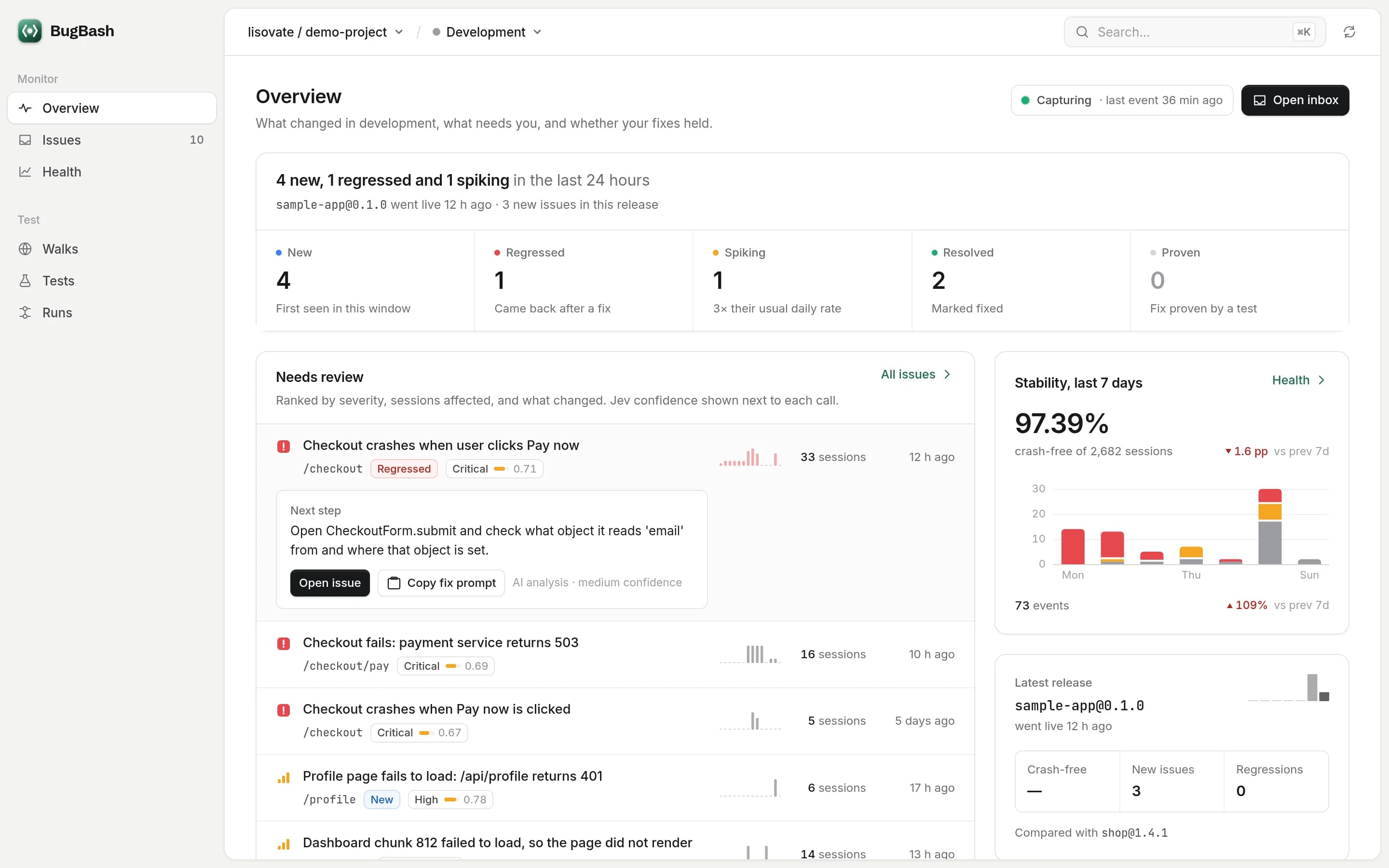The height and width of the screenshot is (868, 1389).
Task: Click the New stat card showing 4
Action: (365, 281)
